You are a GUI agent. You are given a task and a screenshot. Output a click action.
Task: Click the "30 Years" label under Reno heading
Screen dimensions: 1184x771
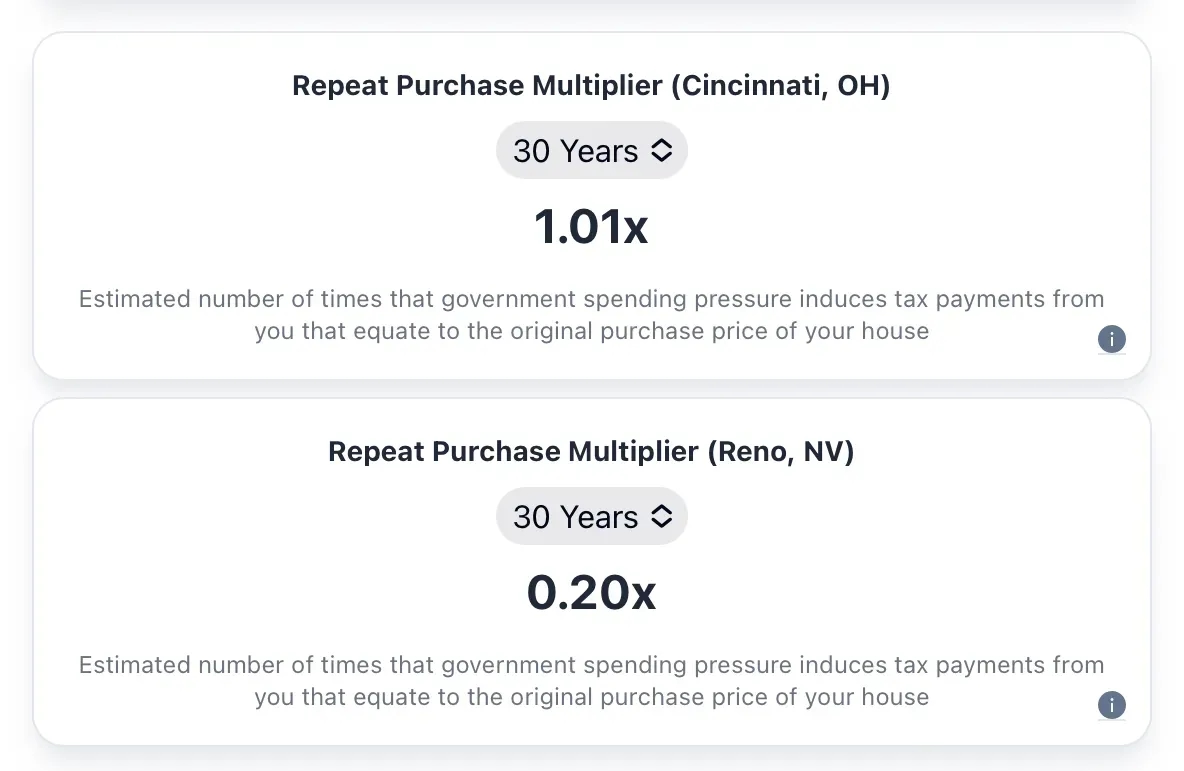pos(575,517)
